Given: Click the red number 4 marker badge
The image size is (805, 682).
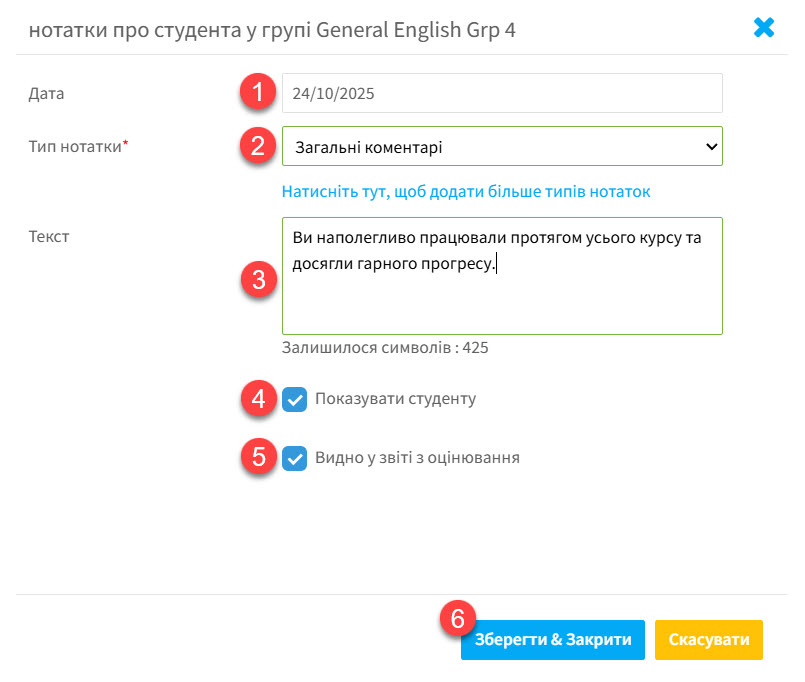Looking at the screenshot, I should pyautogui.click(x=257, y=399).
